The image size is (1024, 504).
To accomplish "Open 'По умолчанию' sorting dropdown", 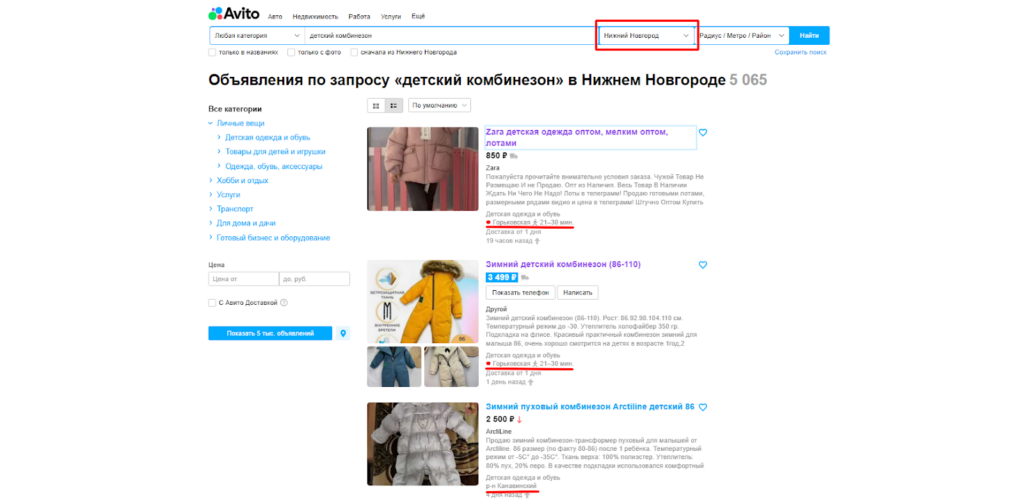I will (x=440, y=106).
